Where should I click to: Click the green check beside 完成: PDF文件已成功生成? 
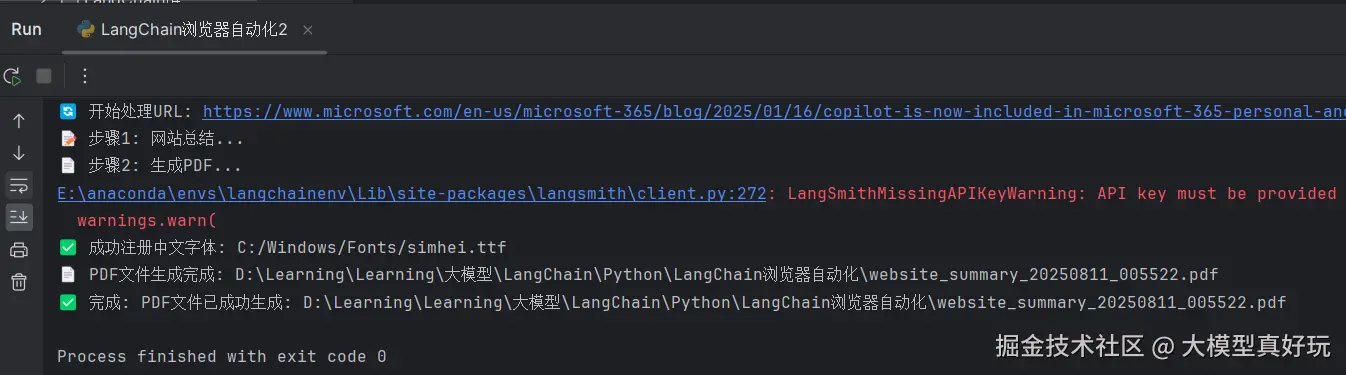pos(68,302)
